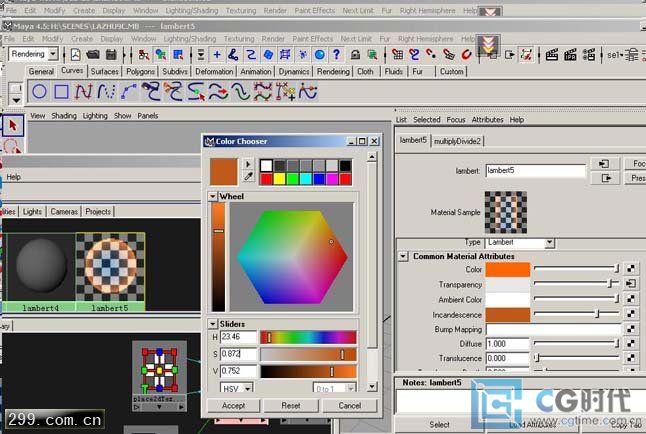This screenshot has width=646, height=434.
Task: Click the connection icon beside Transparency
Action: tap(630, 284)
